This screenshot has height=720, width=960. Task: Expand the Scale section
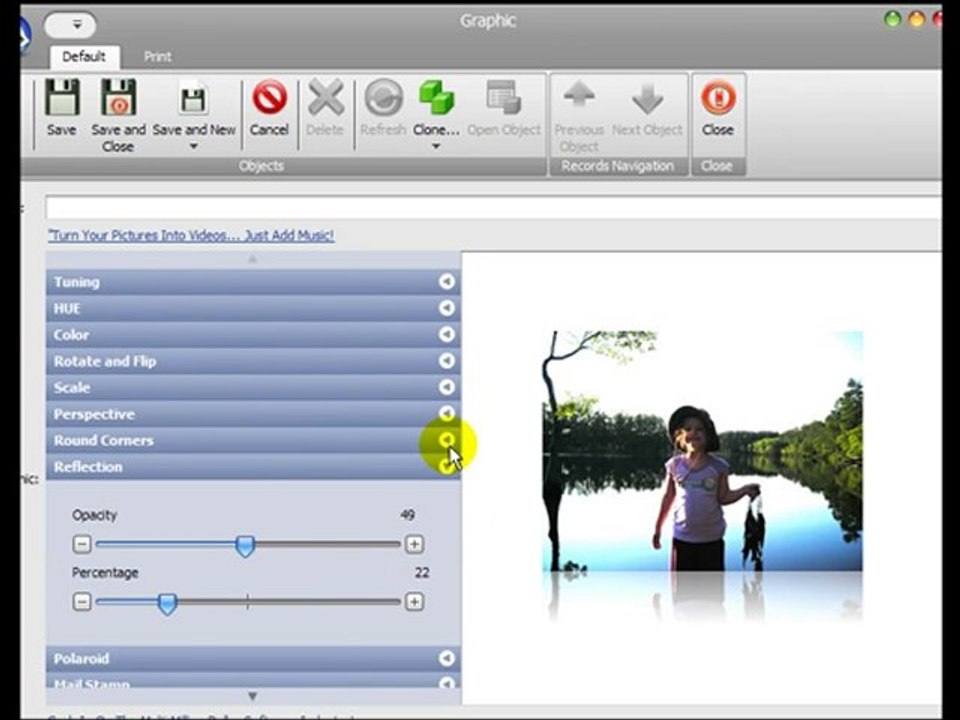pos(447,387)
